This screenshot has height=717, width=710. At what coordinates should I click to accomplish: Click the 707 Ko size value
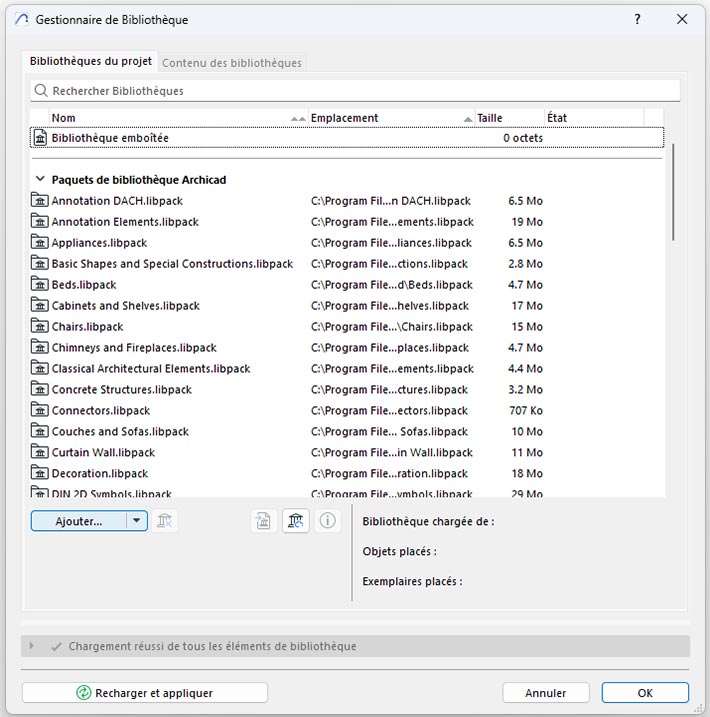[526, 411]
